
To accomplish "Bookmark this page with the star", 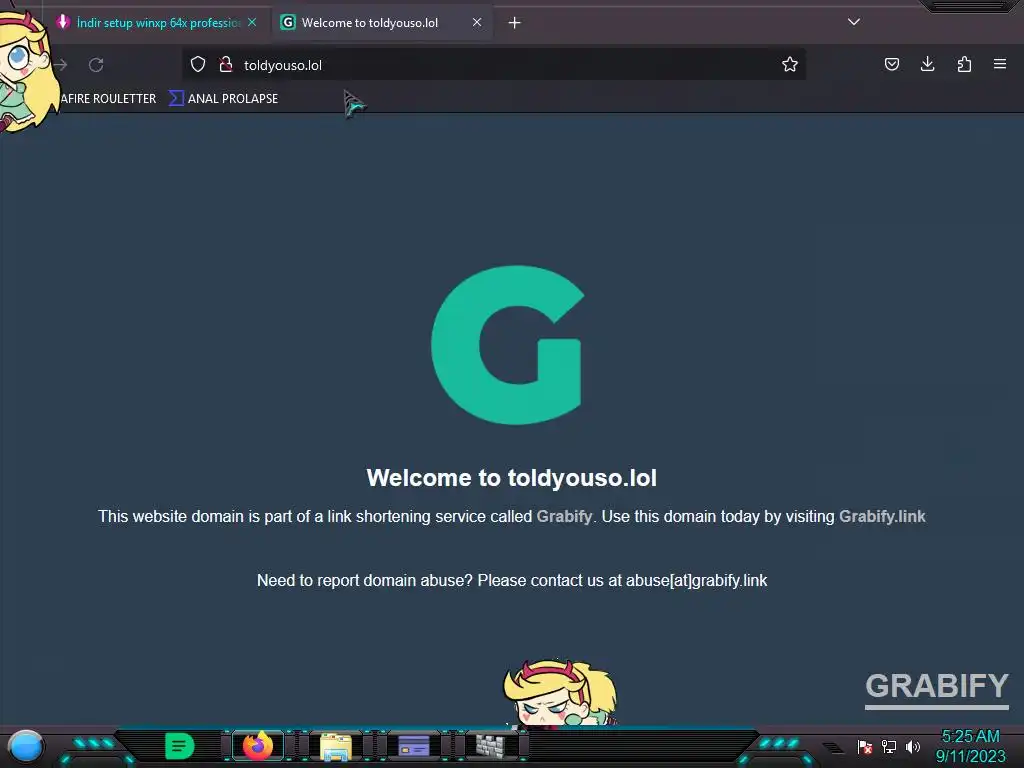I will [790, 65].
